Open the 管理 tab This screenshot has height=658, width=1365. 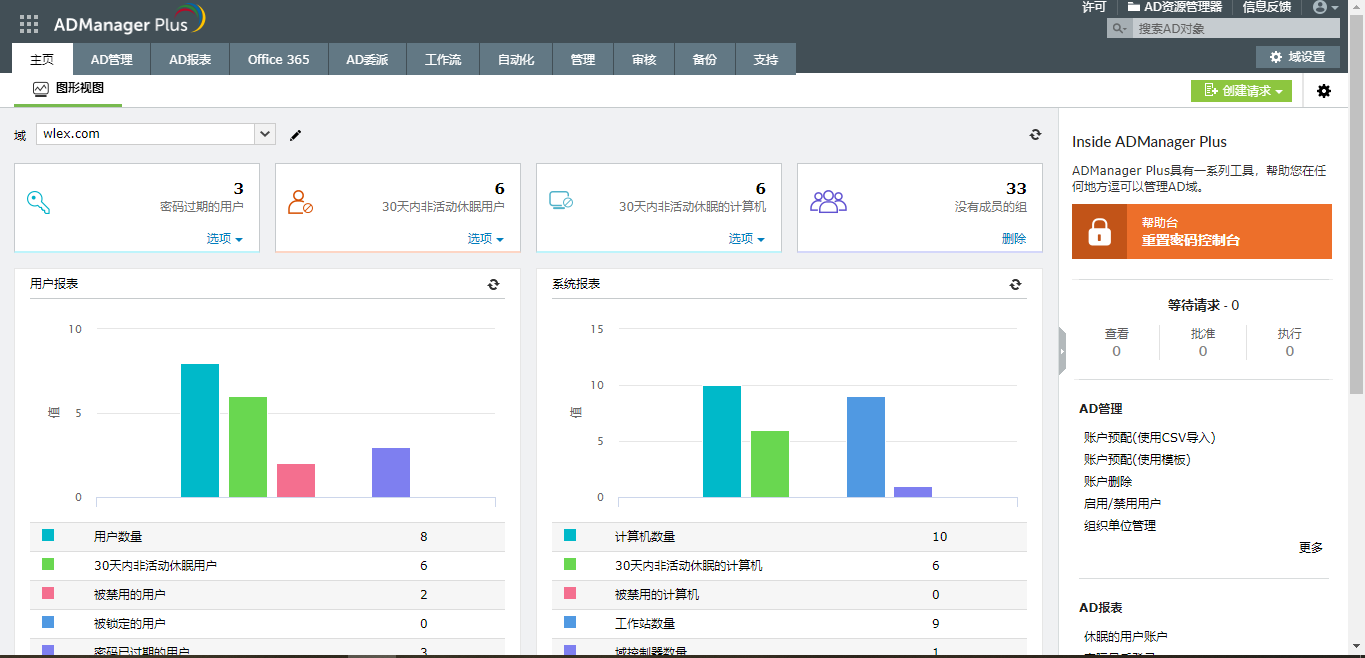point(583,59)
